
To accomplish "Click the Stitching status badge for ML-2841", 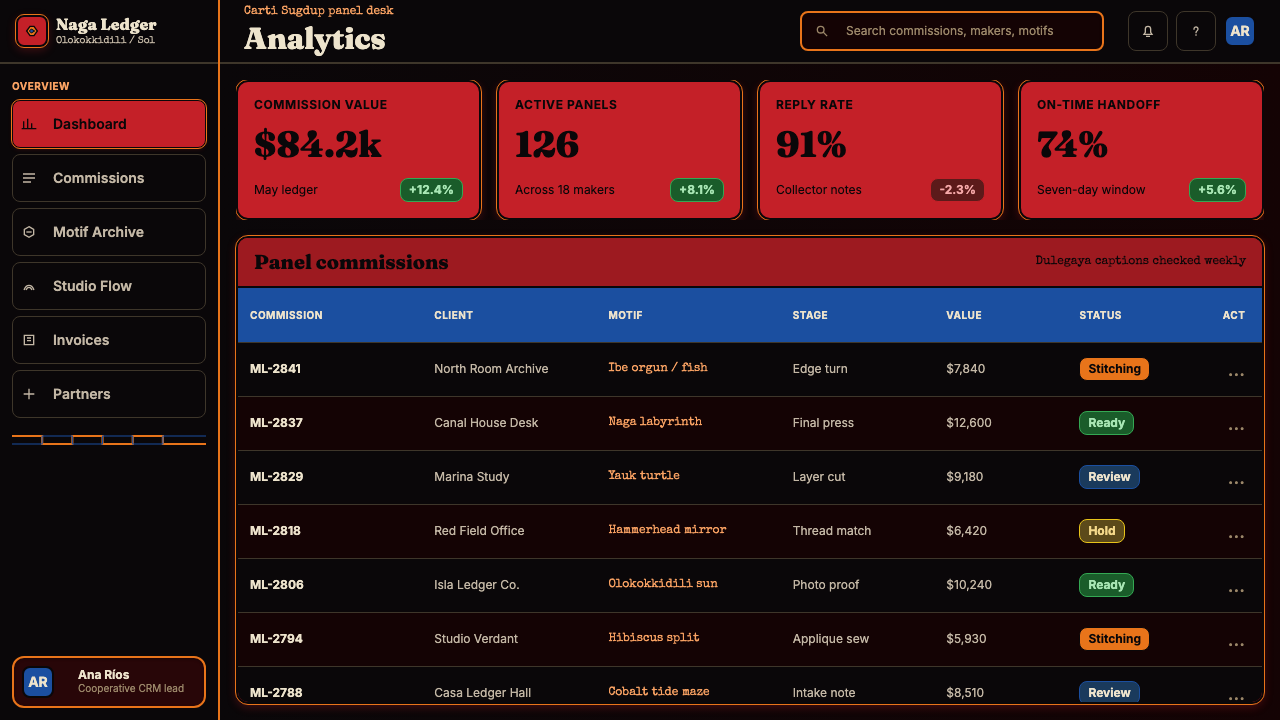I will coord(1114,369).
